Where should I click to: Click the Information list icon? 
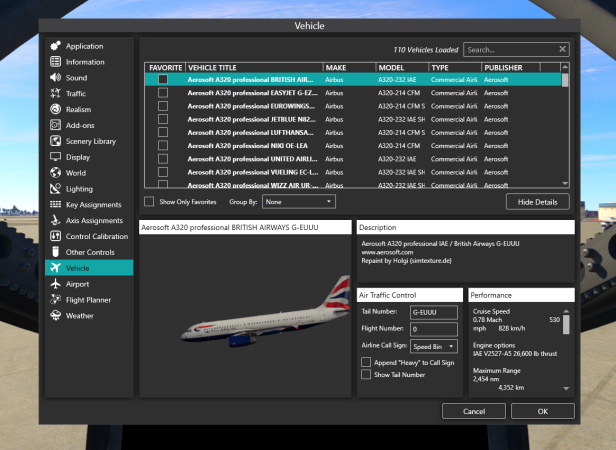[55, 62]
